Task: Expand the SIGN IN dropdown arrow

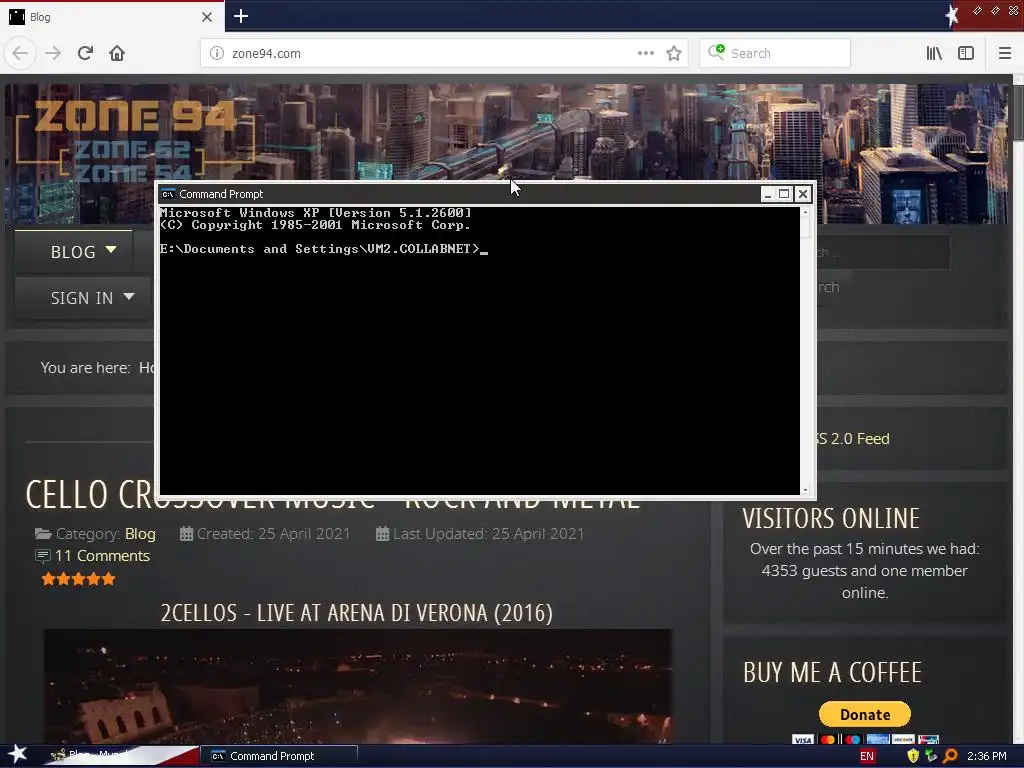Action: click(129, 296)
